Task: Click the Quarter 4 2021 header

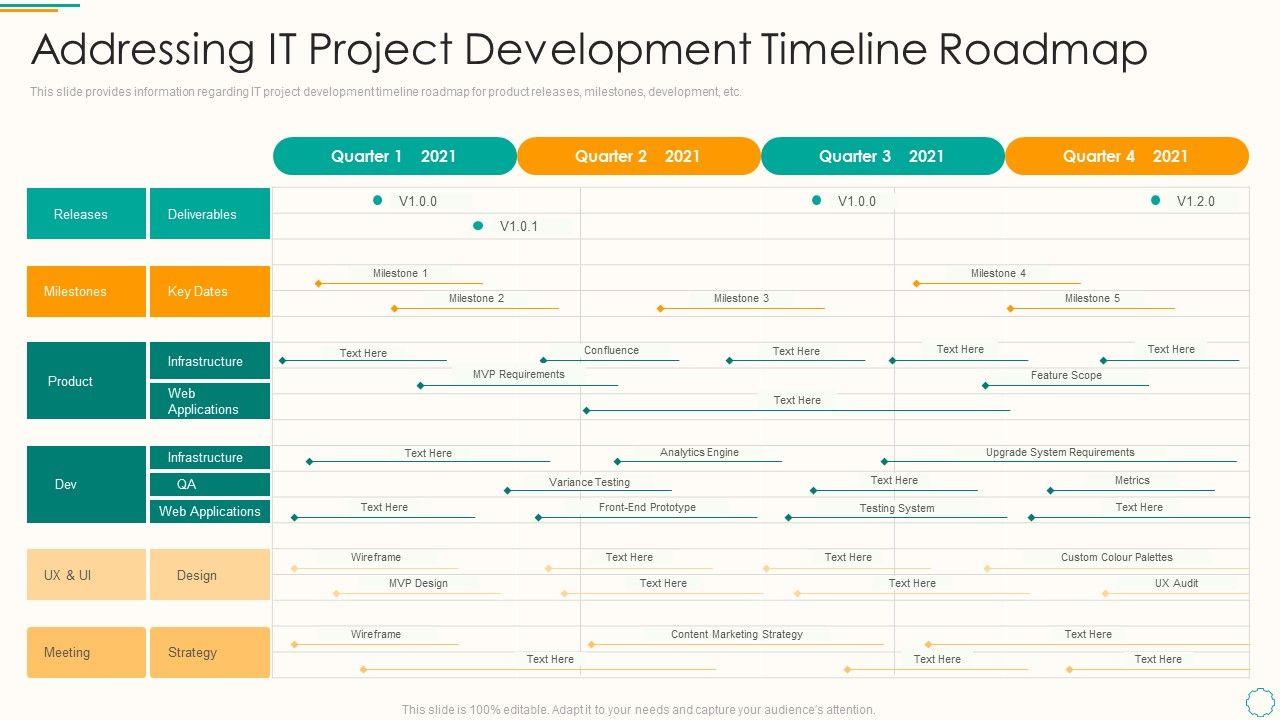Action: coord(1126,156)
